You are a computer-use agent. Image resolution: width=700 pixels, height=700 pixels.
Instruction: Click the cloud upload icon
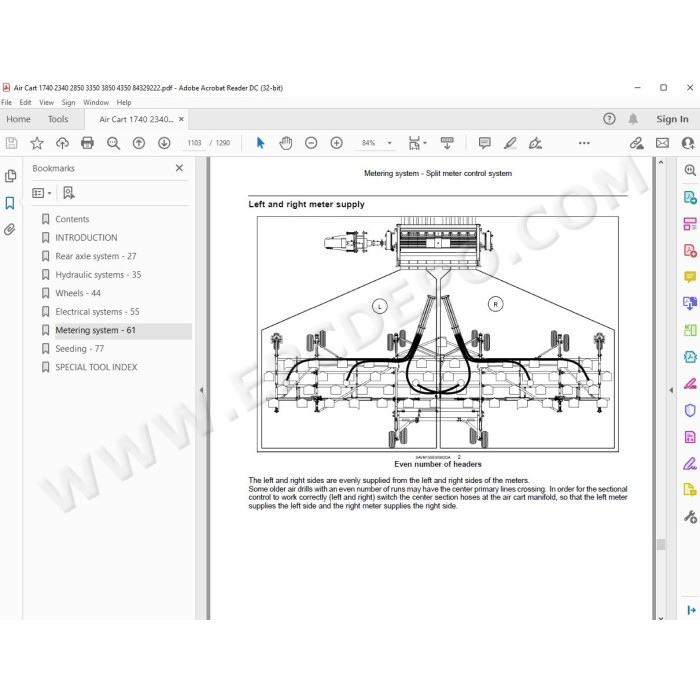tap(62, 143)
